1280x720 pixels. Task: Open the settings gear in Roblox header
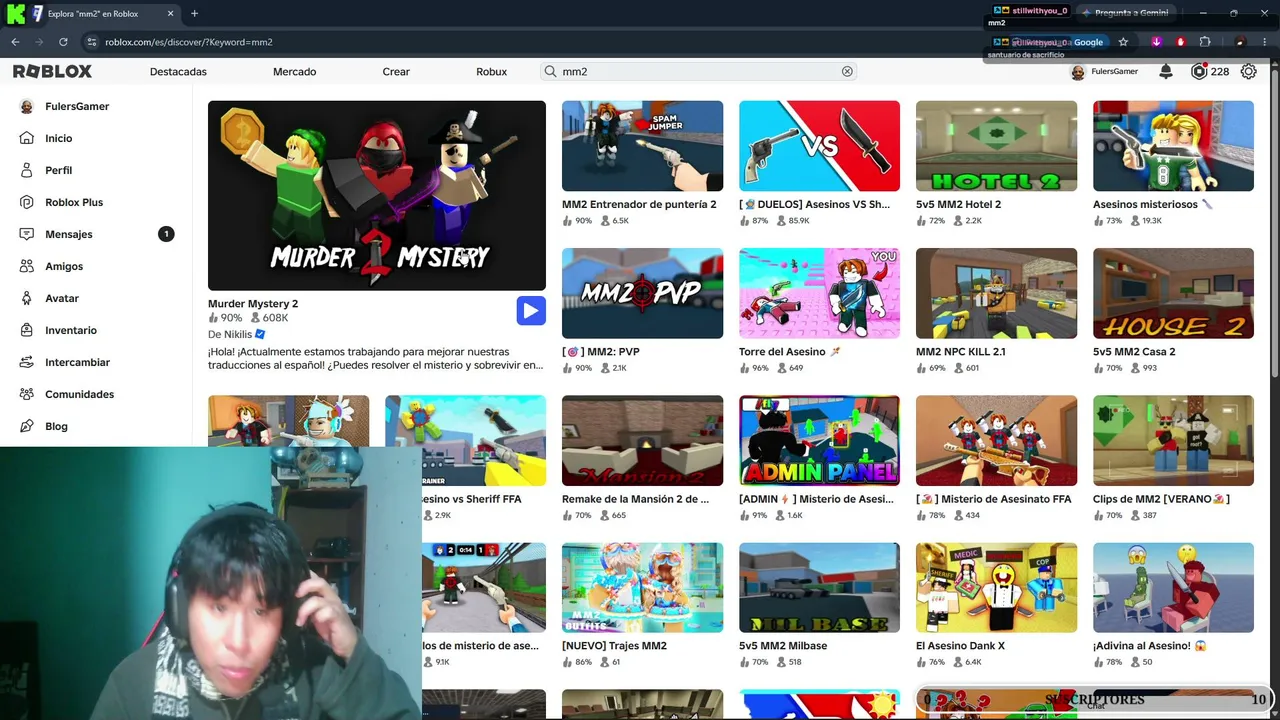[1248, 72]
